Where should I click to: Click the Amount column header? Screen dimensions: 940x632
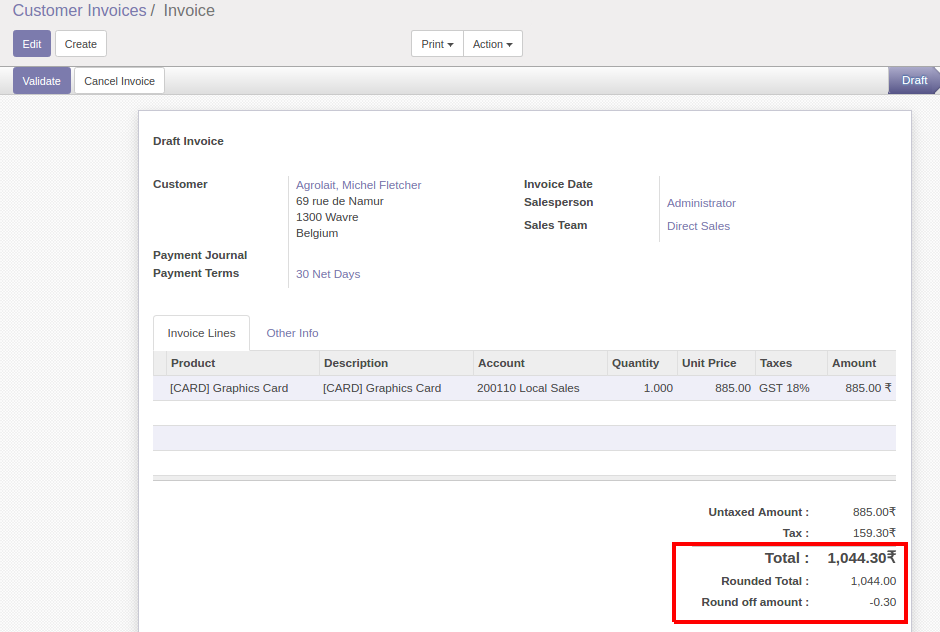(853, 363)
